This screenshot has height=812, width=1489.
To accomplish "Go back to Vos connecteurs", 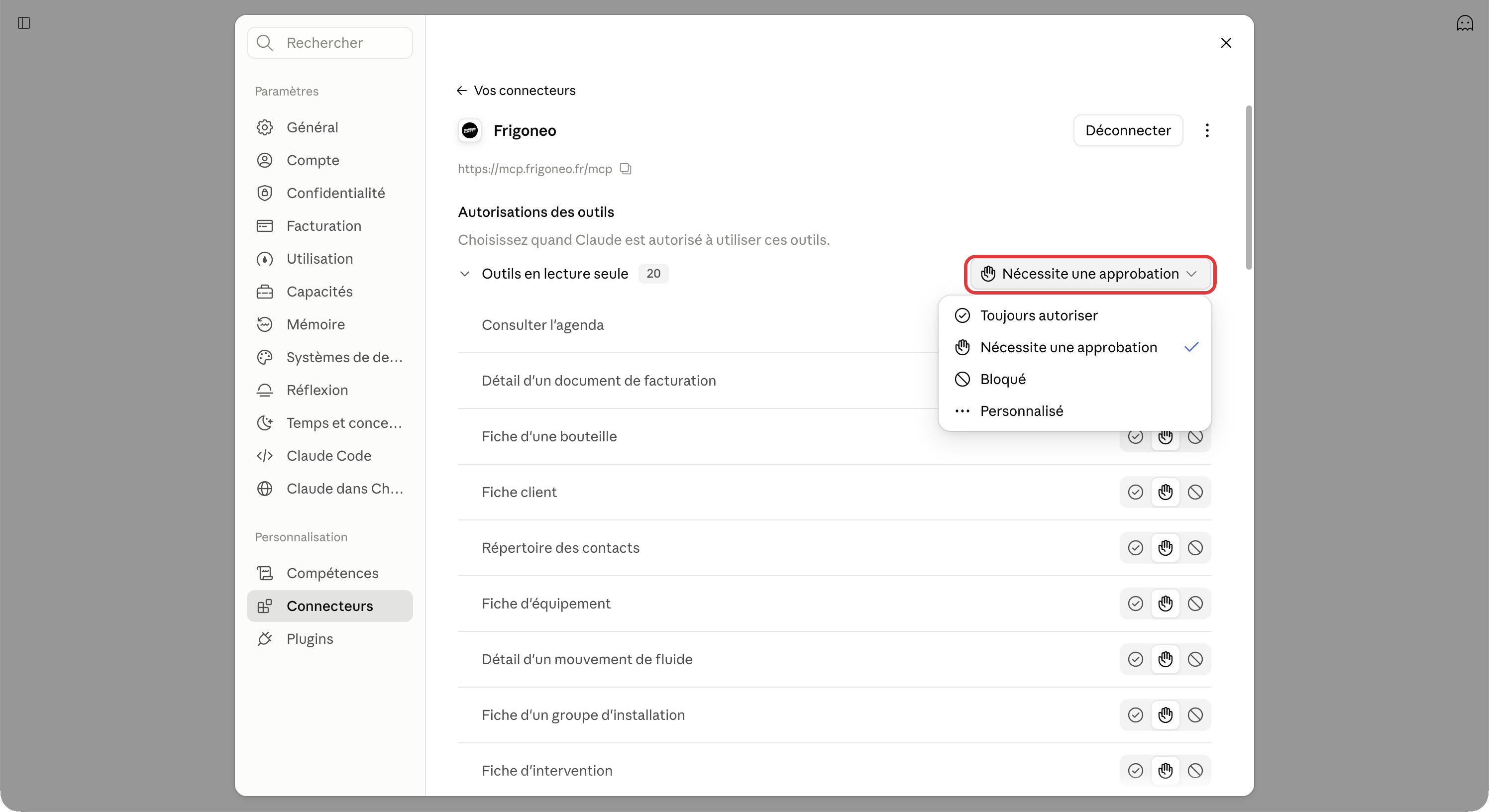I will point(516,91).
